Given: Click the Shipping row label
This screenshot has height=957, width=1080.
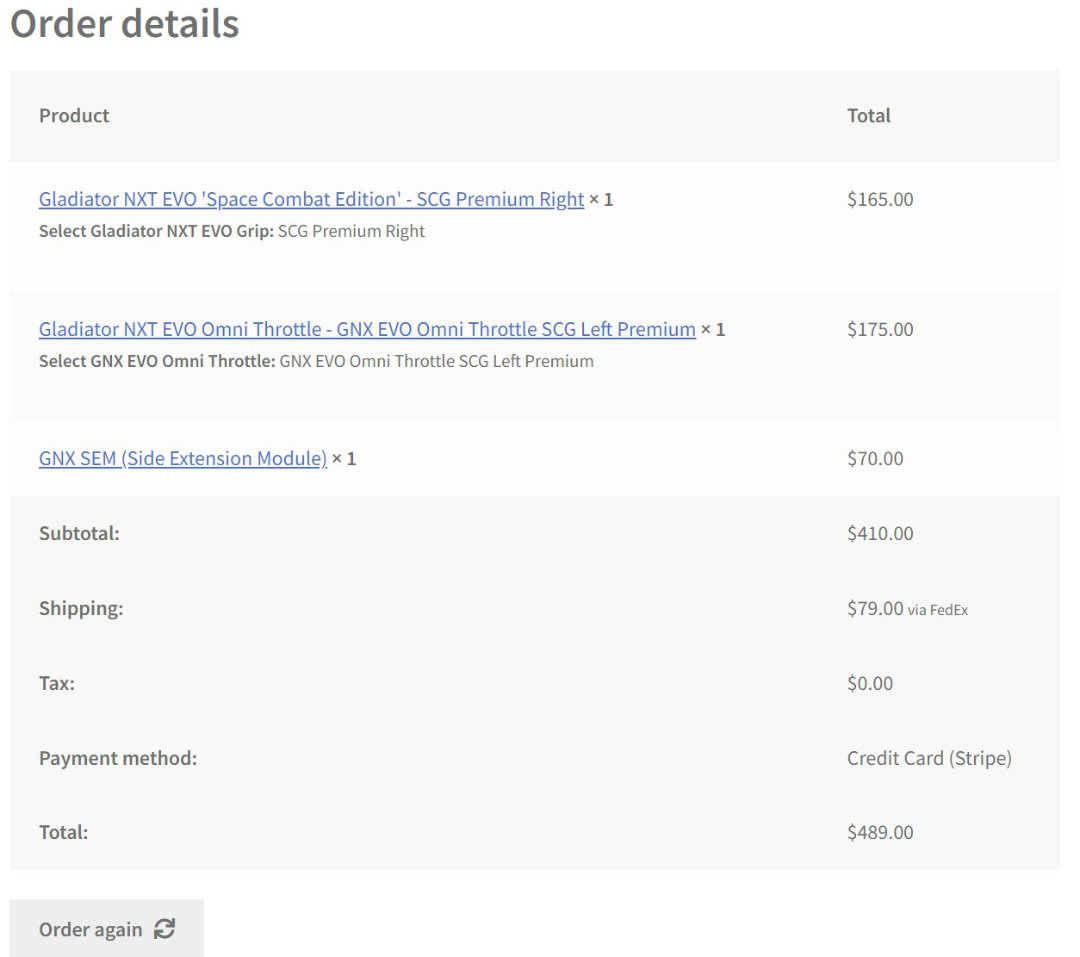Looking at the screenshot, I should (81, 608).
